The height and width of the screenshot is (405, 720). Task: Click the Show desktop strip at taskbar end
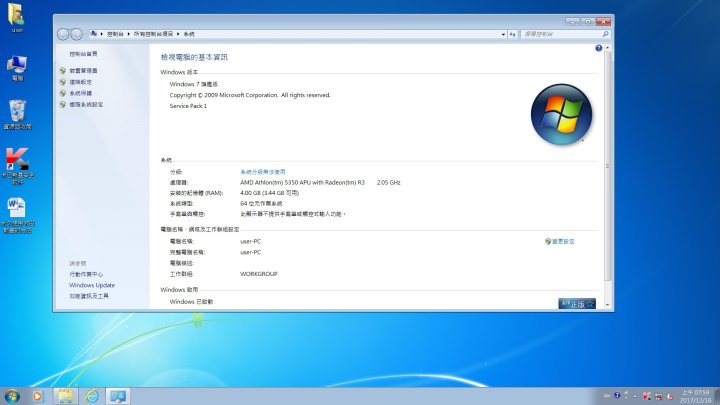click(x=717, y=396)
